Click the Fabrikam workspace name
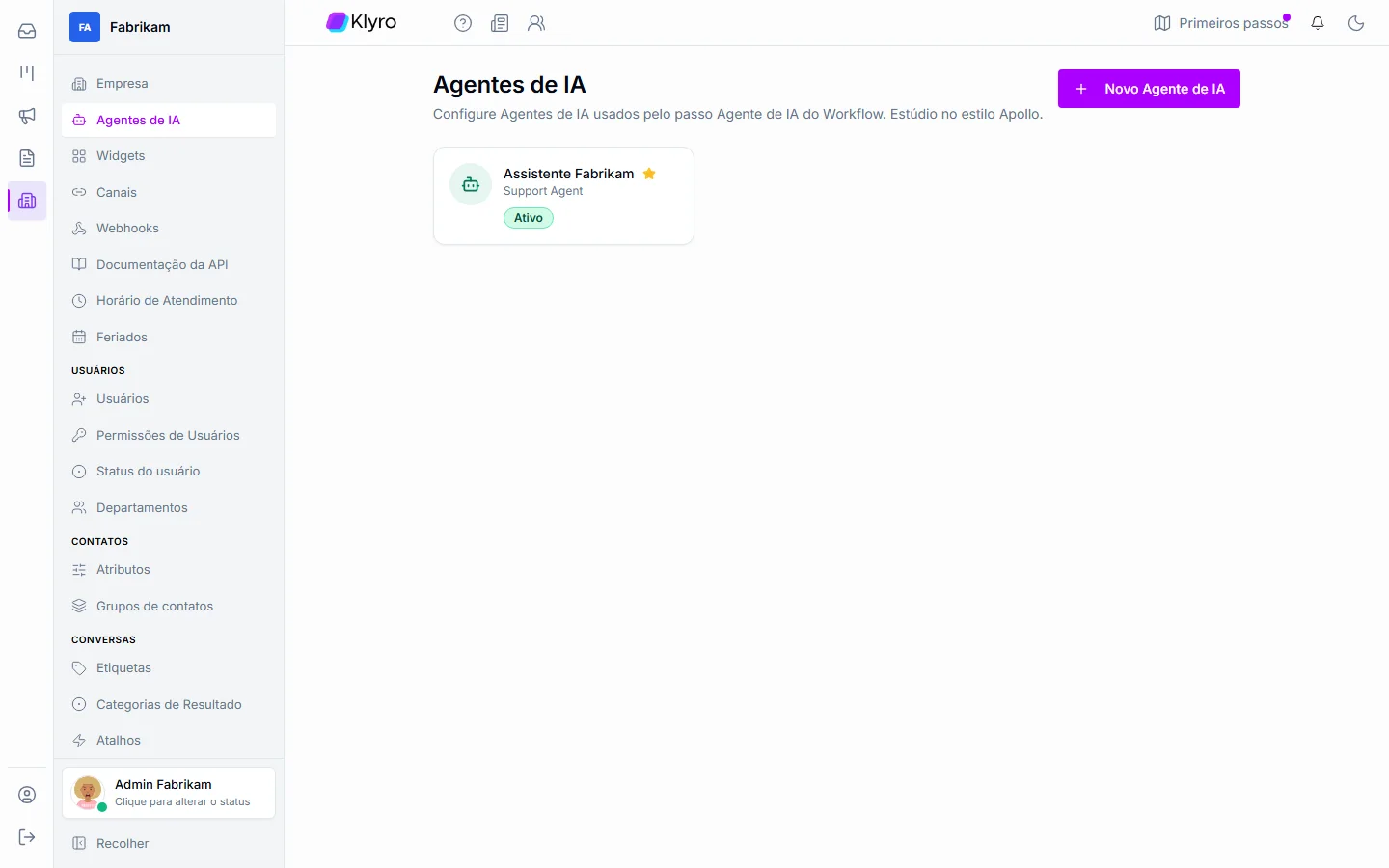The image size is (1389, 868). (x=140, y=27)
